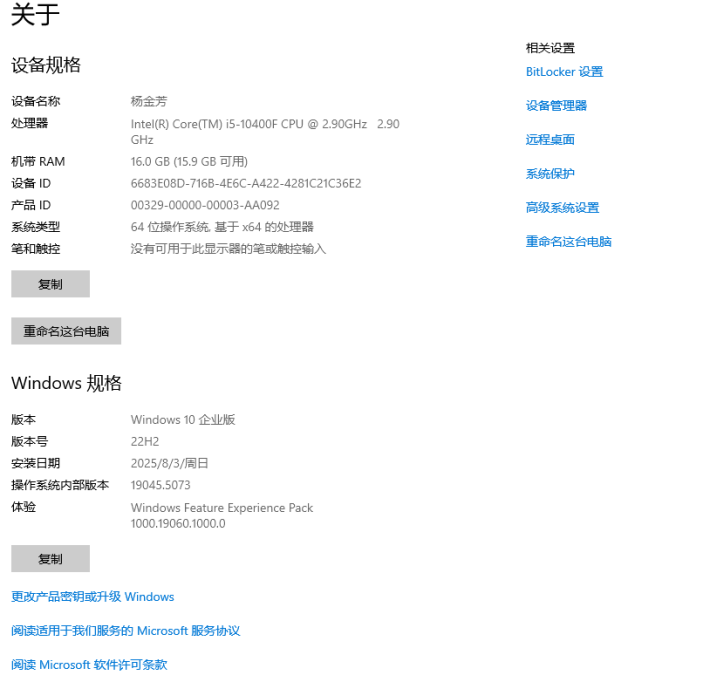This screenshot has width=710, height=682.
Task: Select edition value Windows 10 企业版
Action: 183,420
